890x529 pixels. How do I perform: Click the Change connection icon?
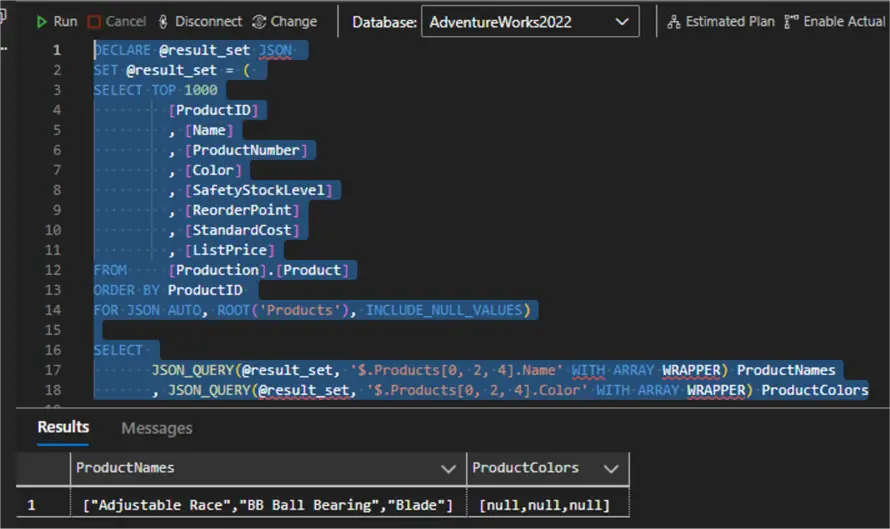point(259,22)
